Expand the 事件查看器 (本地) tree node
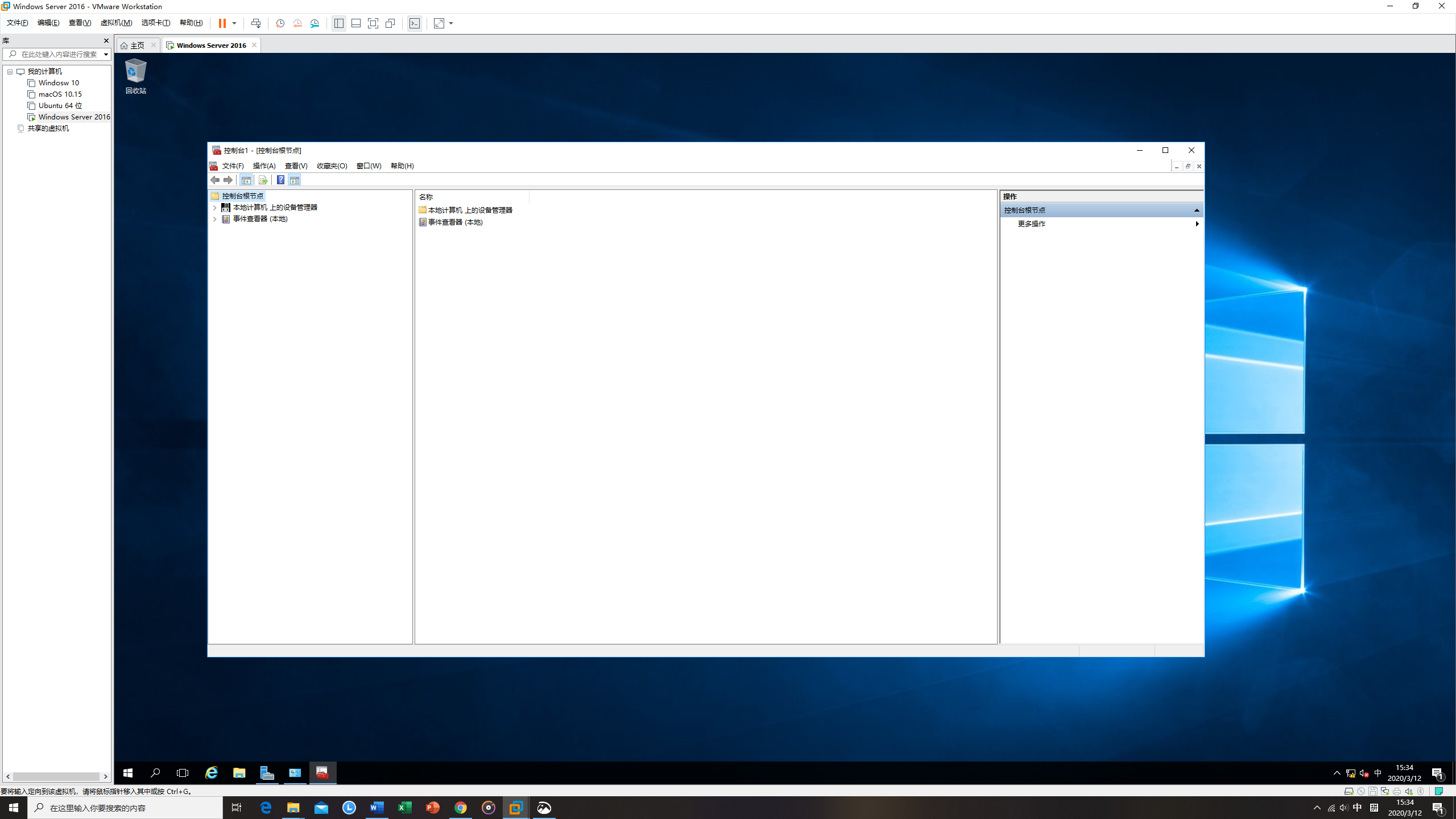 [x=215, y=219]
